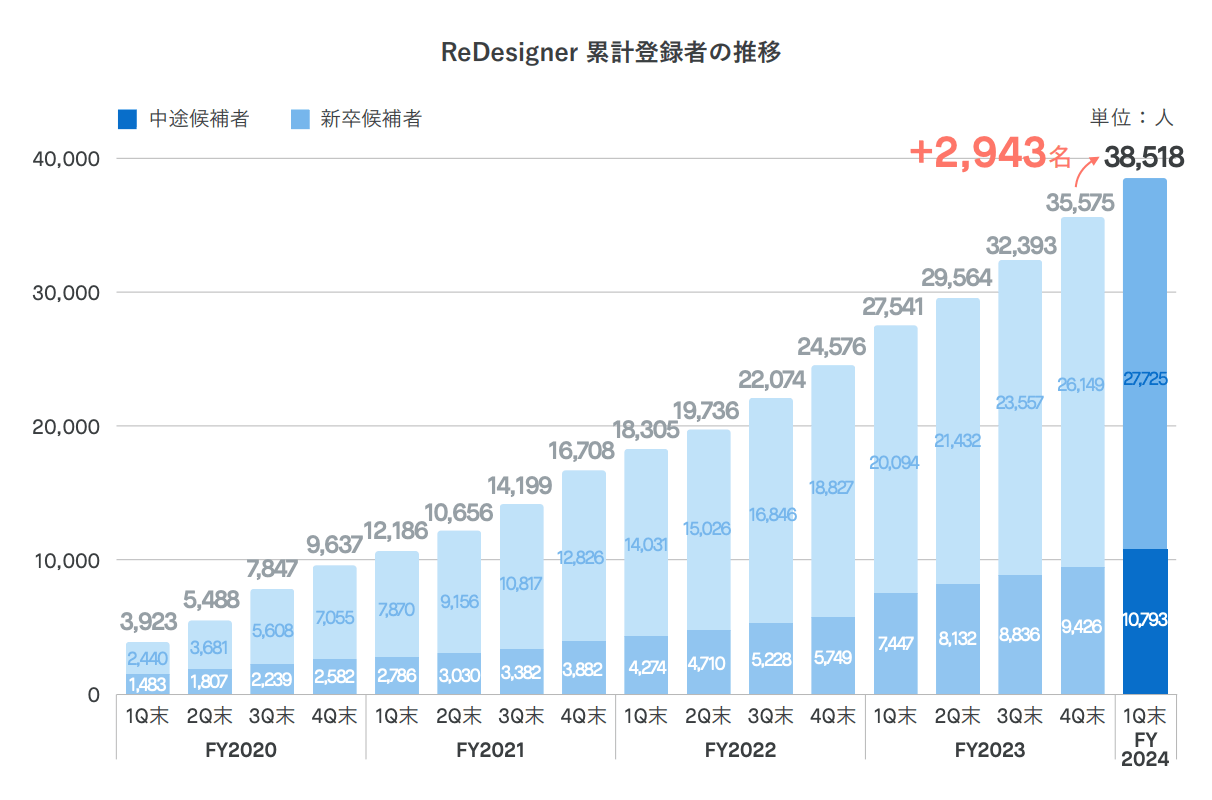
Task: Click the dark blue 中途候補者 legend swatch
Action: click(x=127, y=120)
